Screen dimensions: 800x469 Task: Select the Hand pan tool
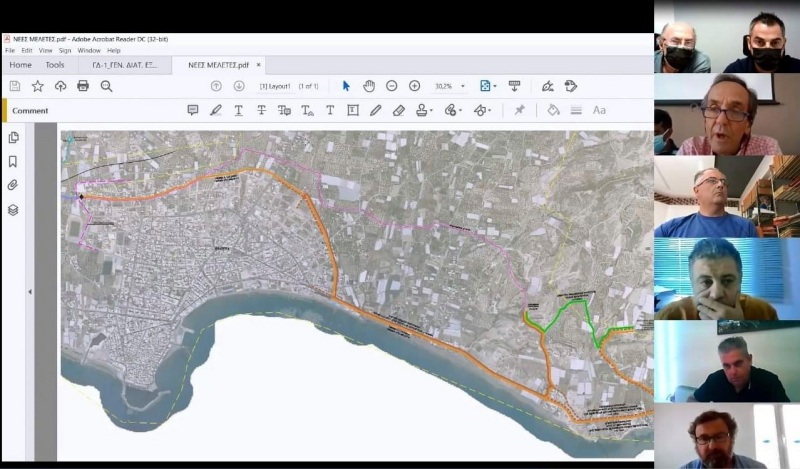369,86
